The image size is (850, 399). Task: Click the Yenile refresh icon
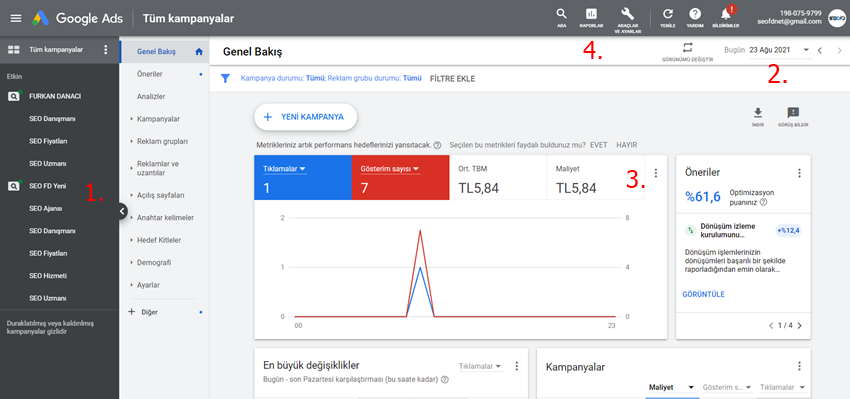(668, 15)
